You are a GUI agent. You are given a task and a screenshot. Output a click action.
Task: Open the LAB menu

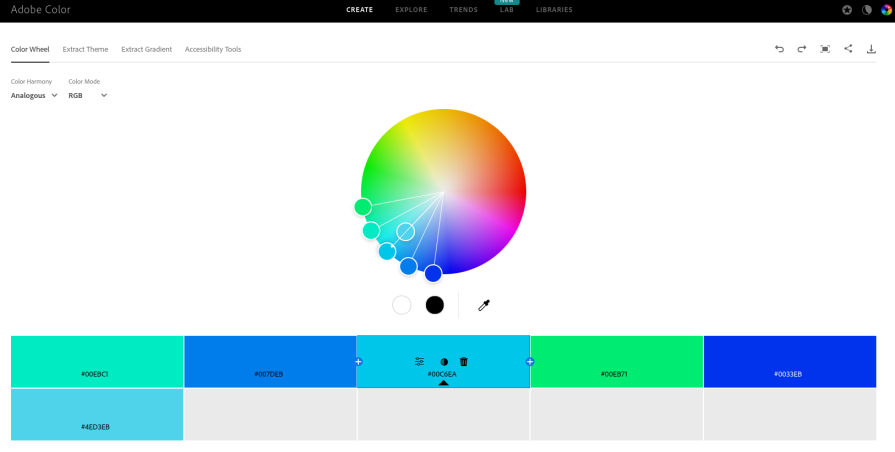(507, 10)
